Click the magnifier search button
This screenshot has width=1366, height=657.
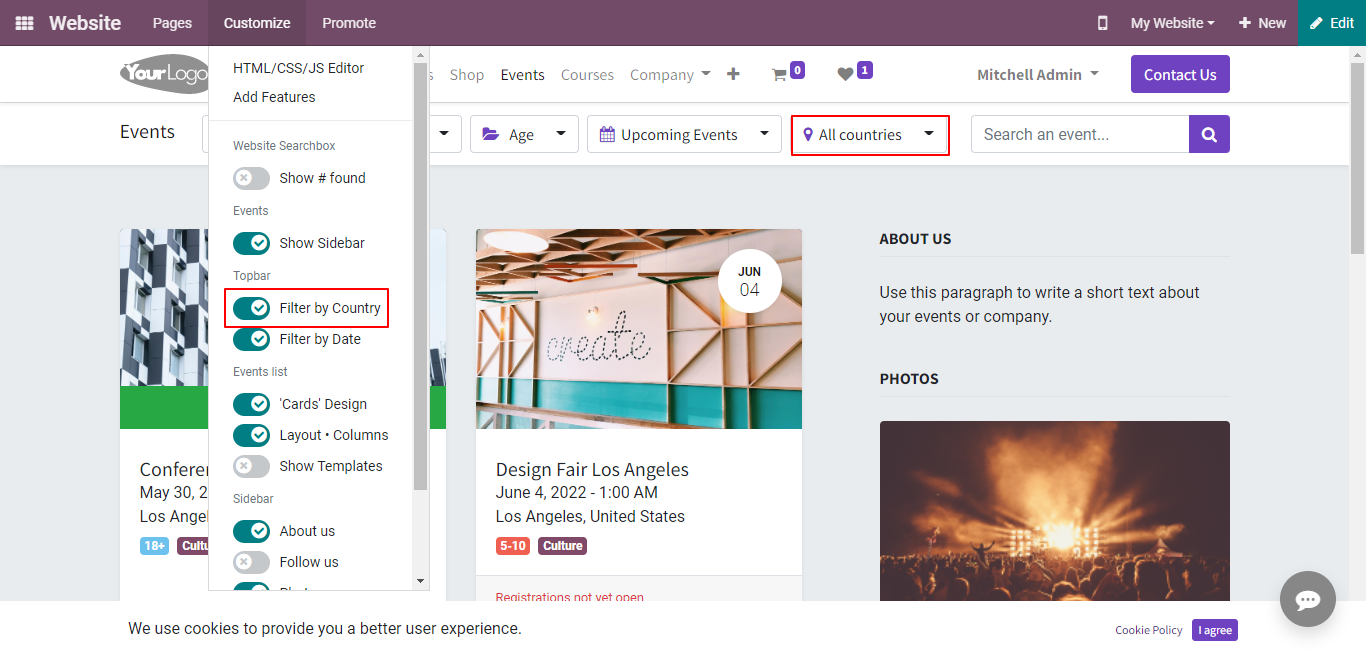pos(1209,134)
